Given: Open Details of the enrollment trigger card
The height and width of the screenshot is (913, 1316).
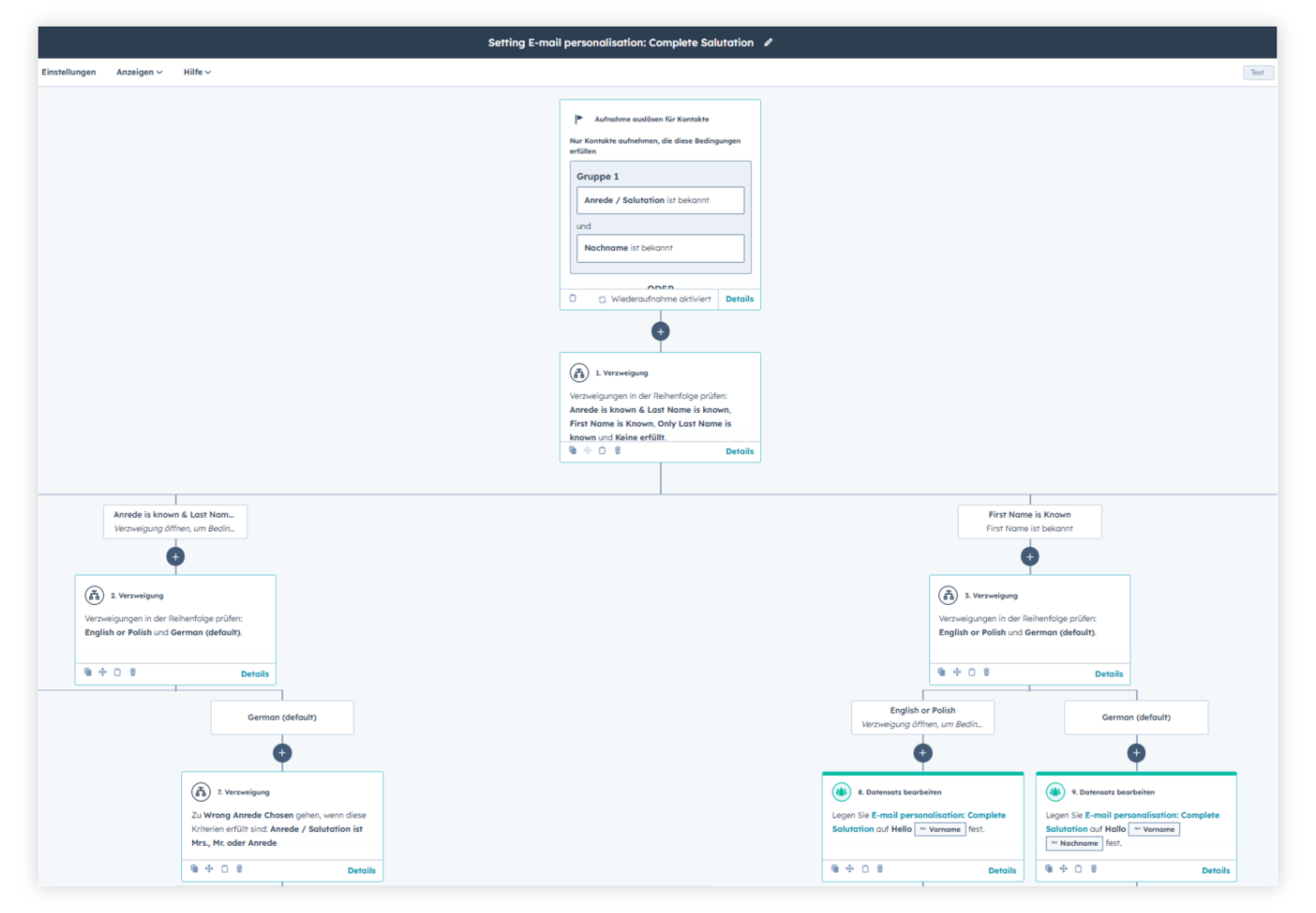Looking at the screenshot, I should point(740,299).
